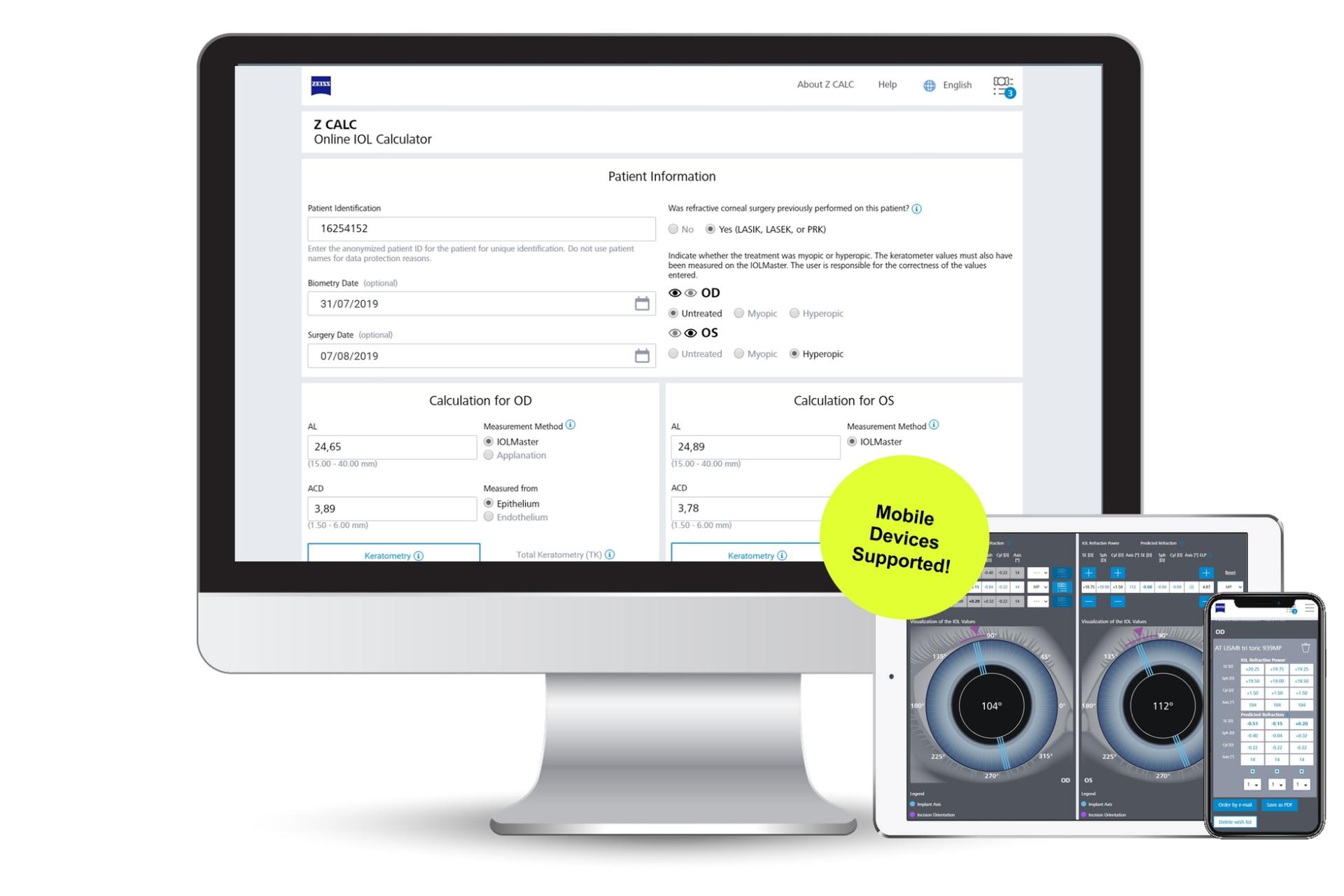Click the Measurement Method info icon for OS
Screen dimensions: 1344x896
tap(934, 425)
